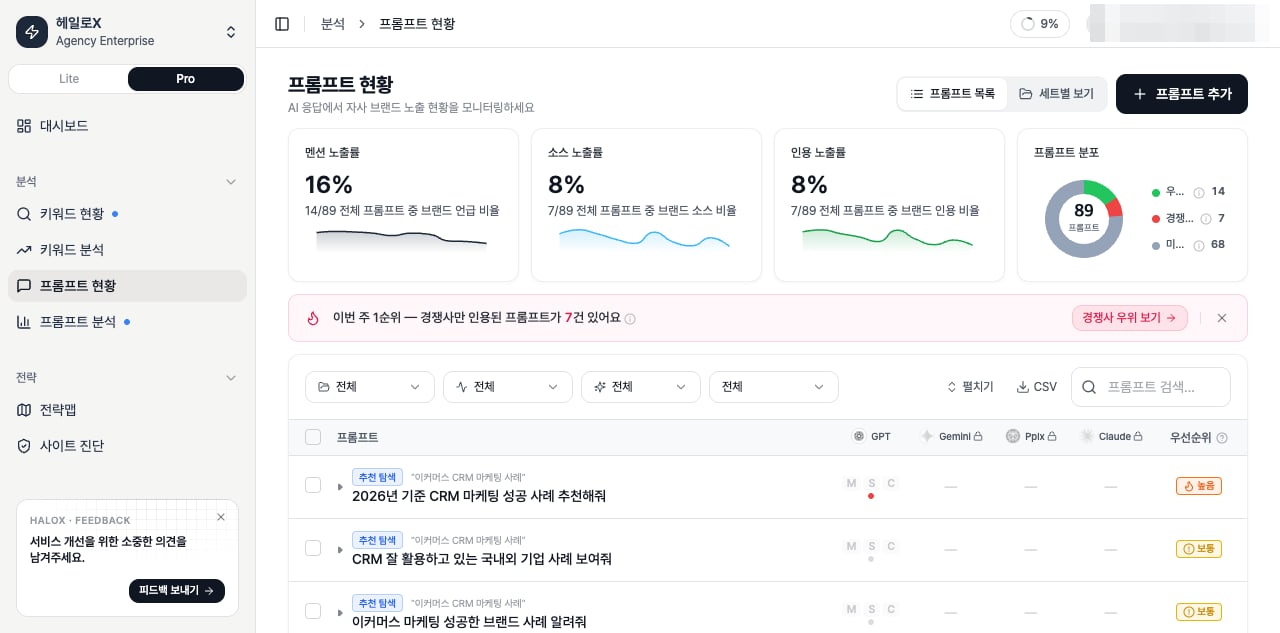Expand the CRM 잘 활용하고 있는 row arrow
Image resolution: width=1280 pixels, height=633 pixels.
point(340,550)
